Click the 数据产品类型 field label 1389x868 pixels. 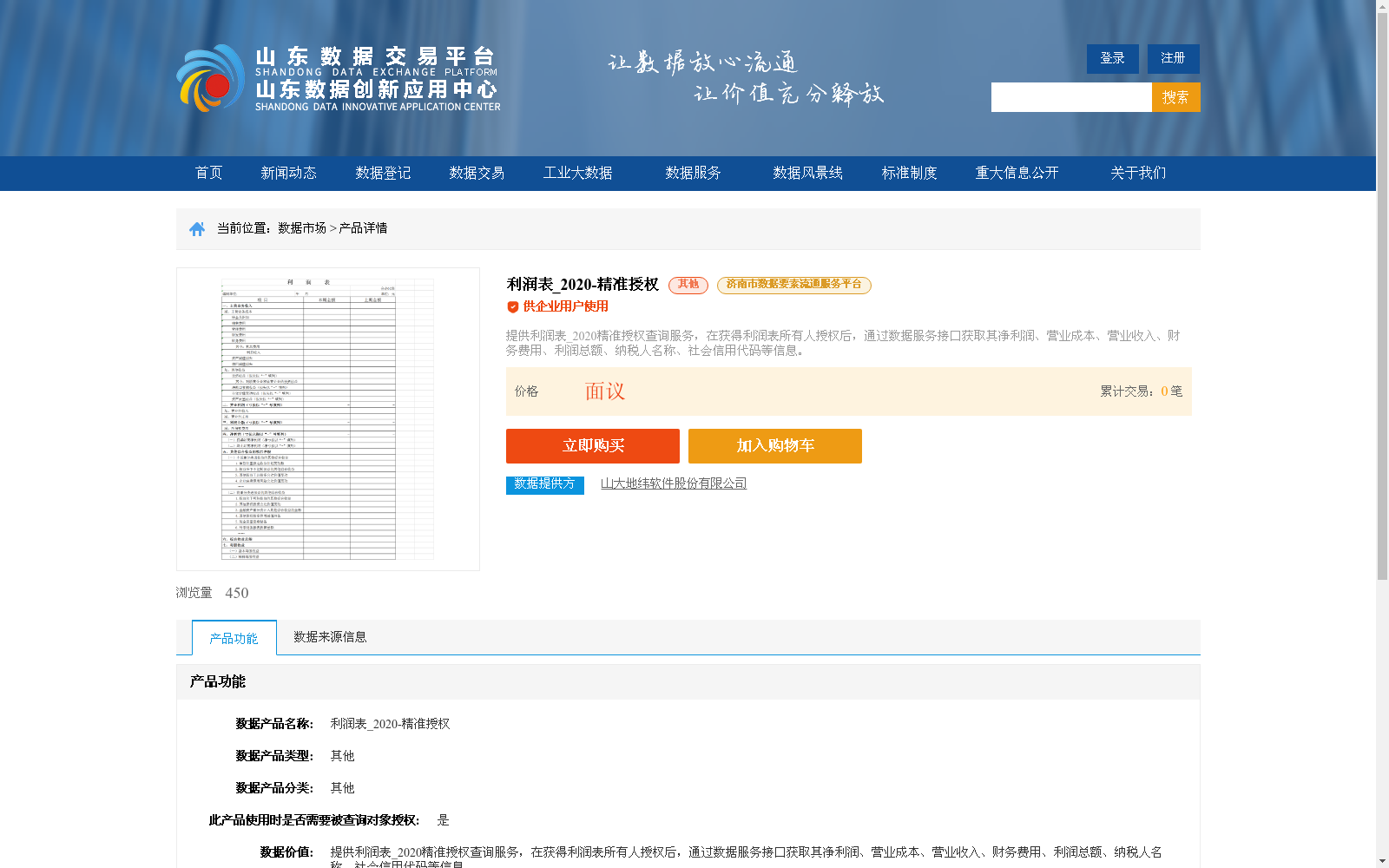(x=274, y=756)
